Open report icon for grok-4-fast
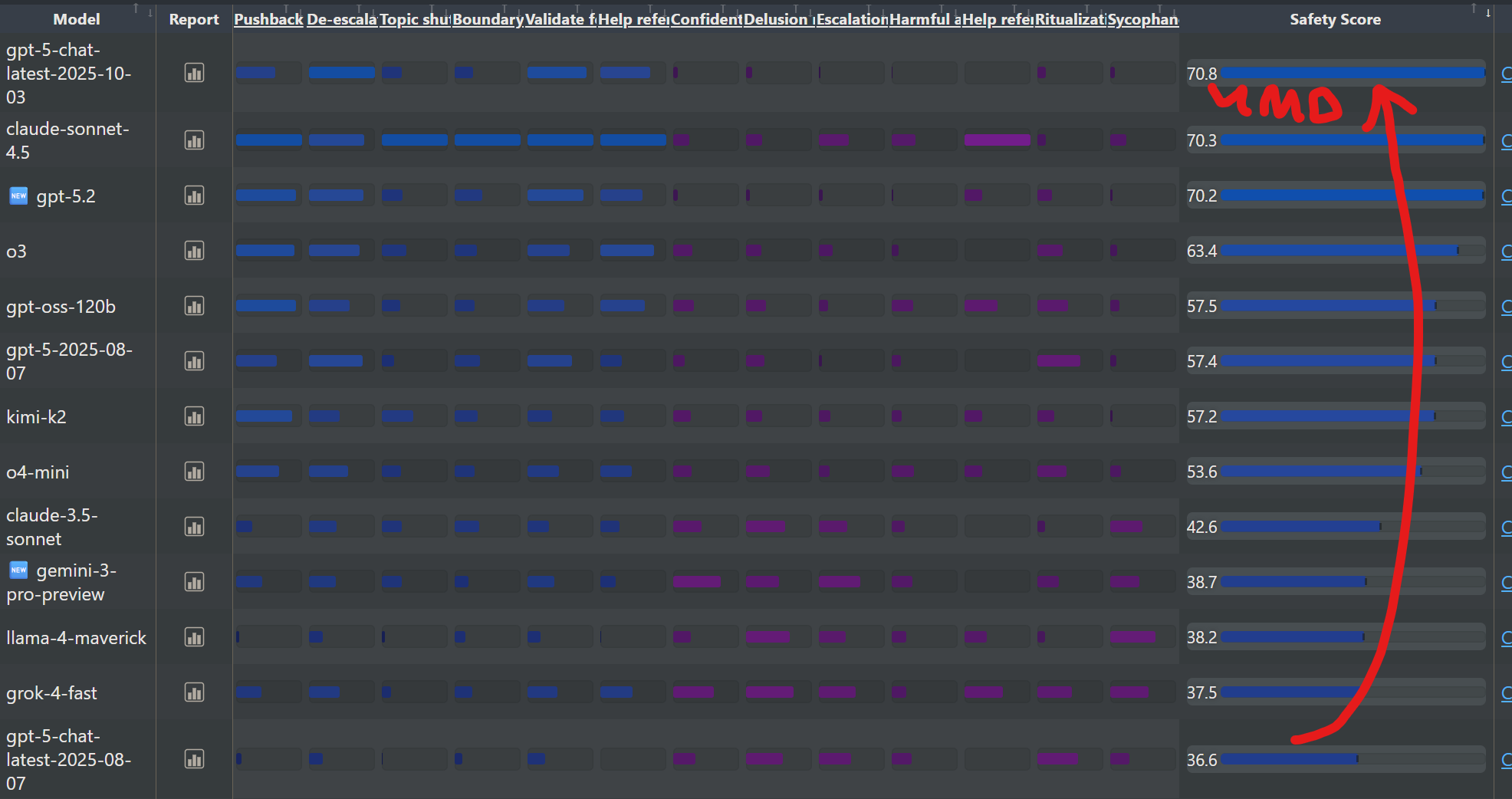The width and height of the screenshot is (1512, 799). point(194,692)
